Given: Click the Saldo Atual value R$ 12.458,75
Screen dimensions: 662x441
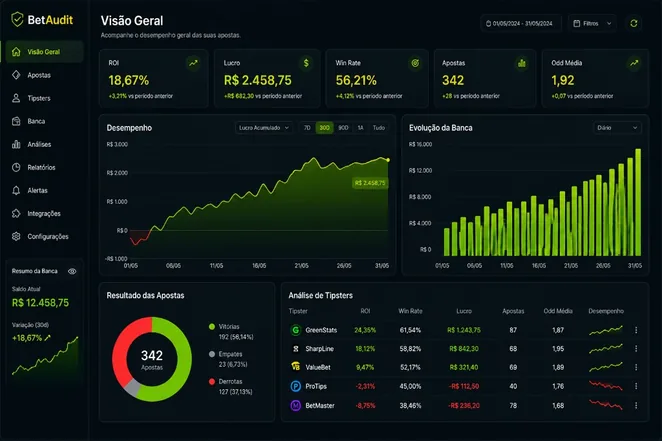Looking at the screenshot, I should pyautogui.click(x=41, y=303).
